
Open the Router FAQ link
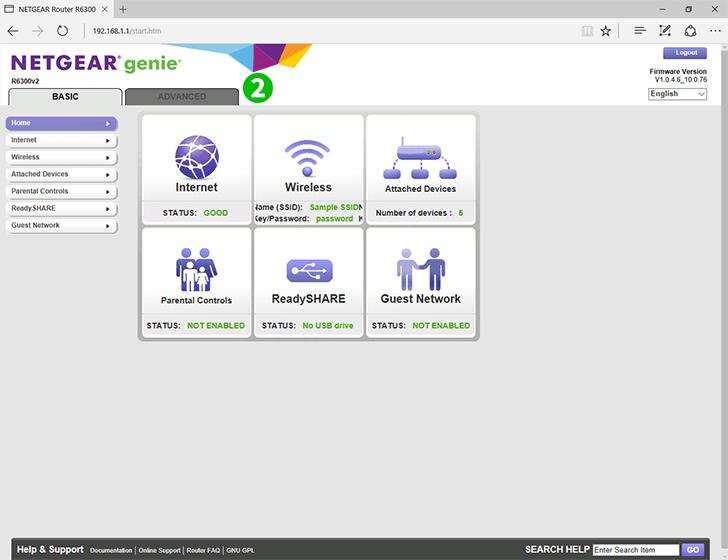pyautogui.click(x=203, y=550)
